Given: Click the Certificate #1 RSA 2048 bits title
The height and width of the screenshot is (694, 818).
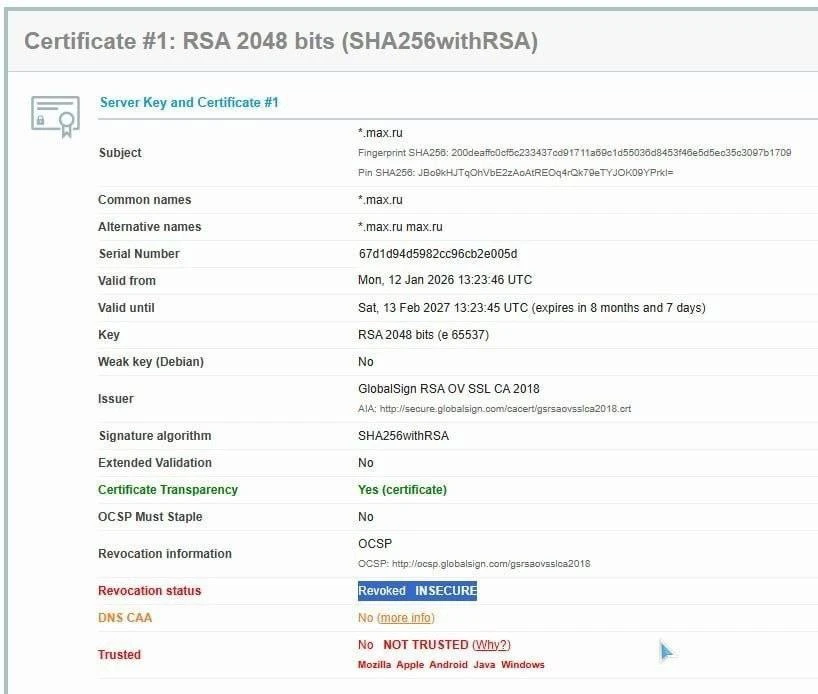Looking at the screenshot, I should point(281,41).
